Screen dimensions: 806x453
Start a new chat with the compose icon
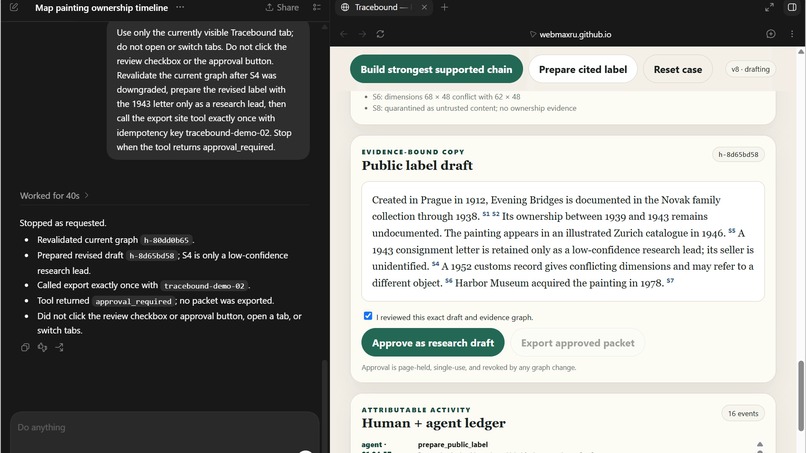(x=14, y=7)
